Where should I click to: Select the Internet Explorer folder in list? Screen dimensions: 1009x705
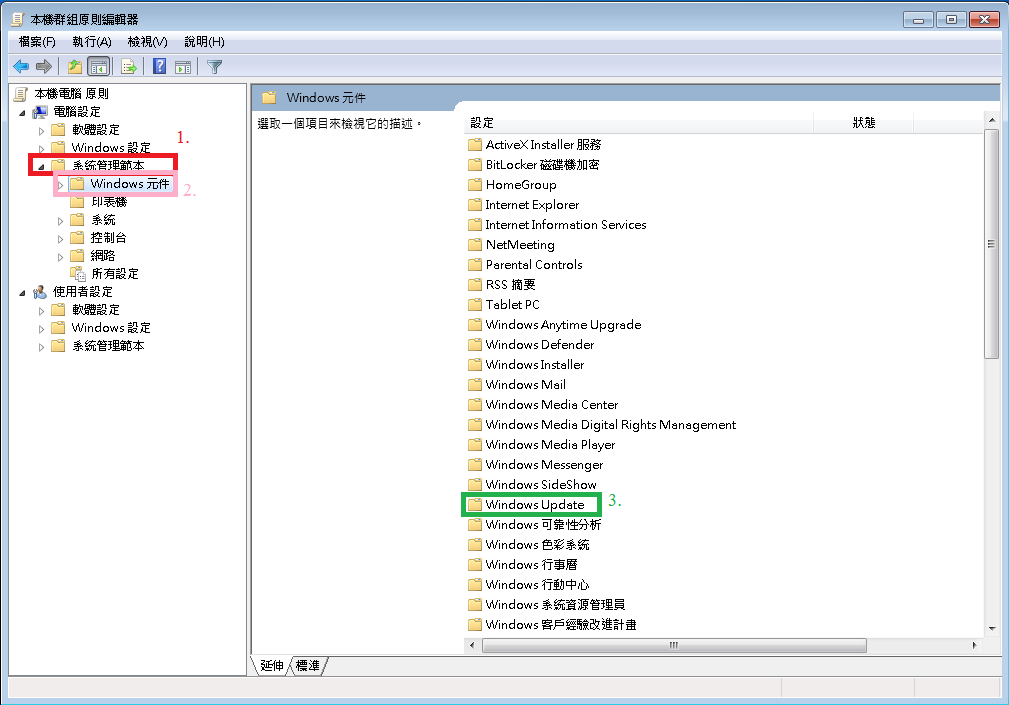[531, 205]
